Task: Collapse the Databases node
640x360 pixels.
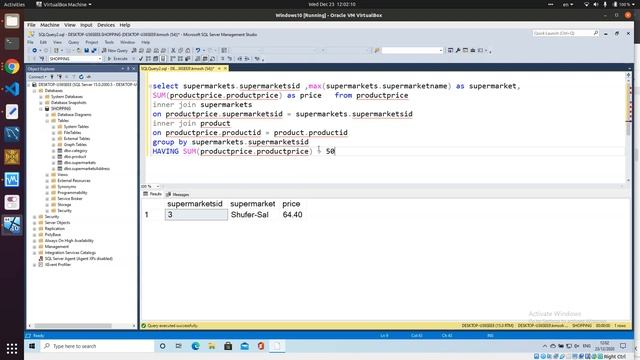Action: tap(35, 91)
